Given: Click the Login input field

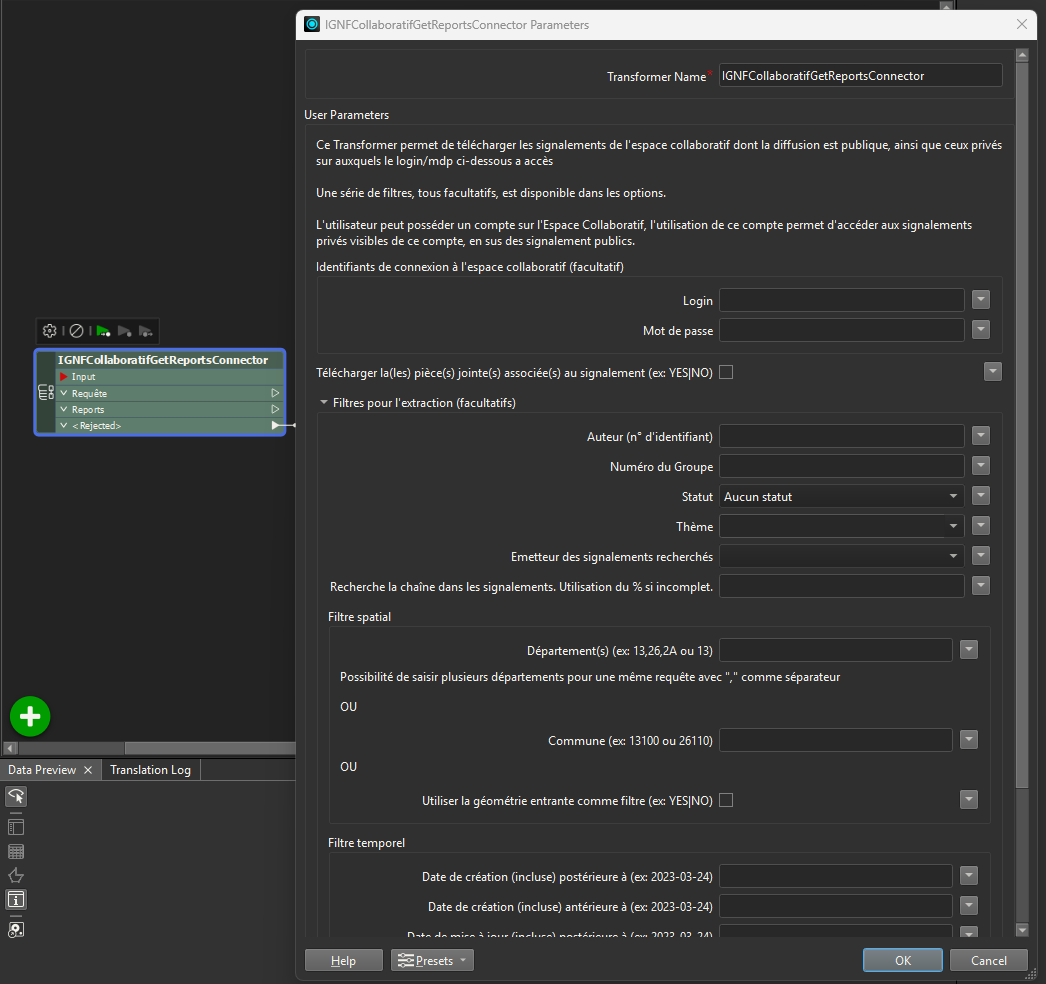Looking at the screenshot, I should pyautogui.click(x=842, y=300).
